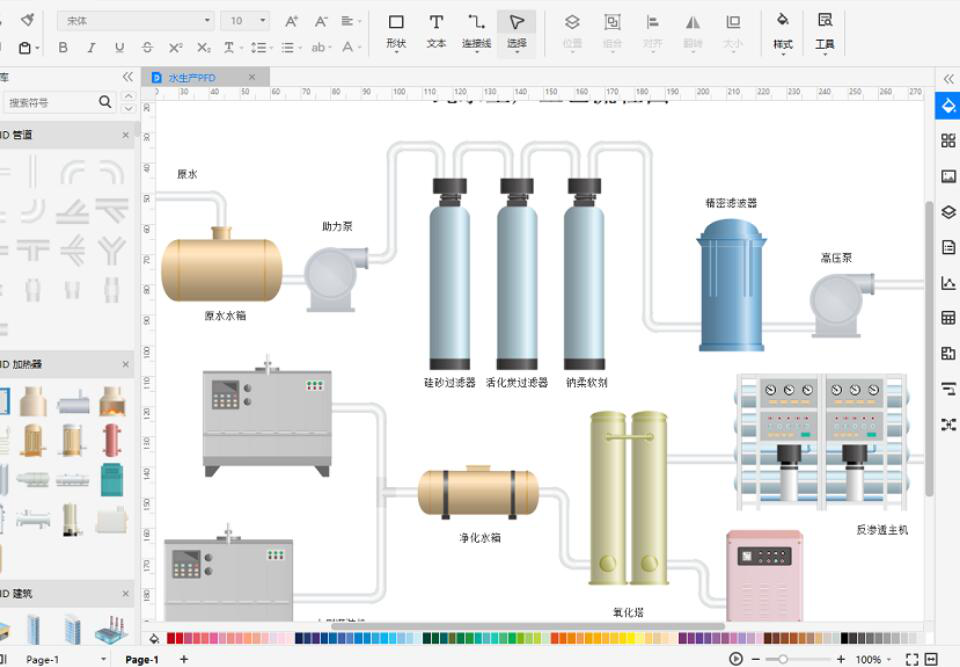960x667 pixels.
Task: Open the zoom percentage dropdown at 100%
Action: (x=873, y=659)
